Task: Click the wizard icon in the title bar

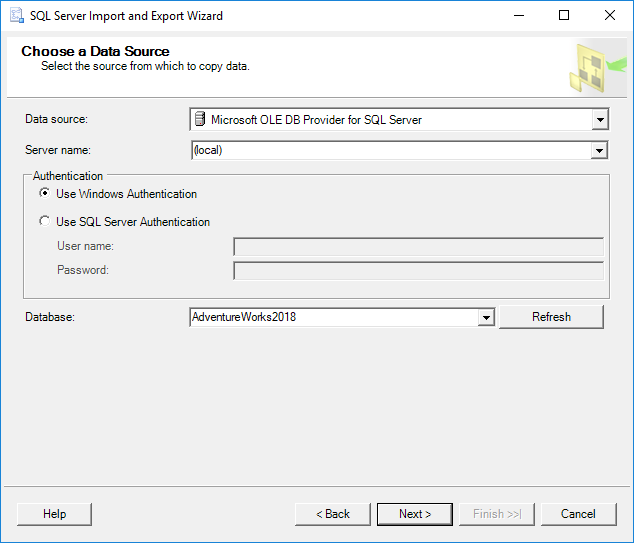Action: 16,15
